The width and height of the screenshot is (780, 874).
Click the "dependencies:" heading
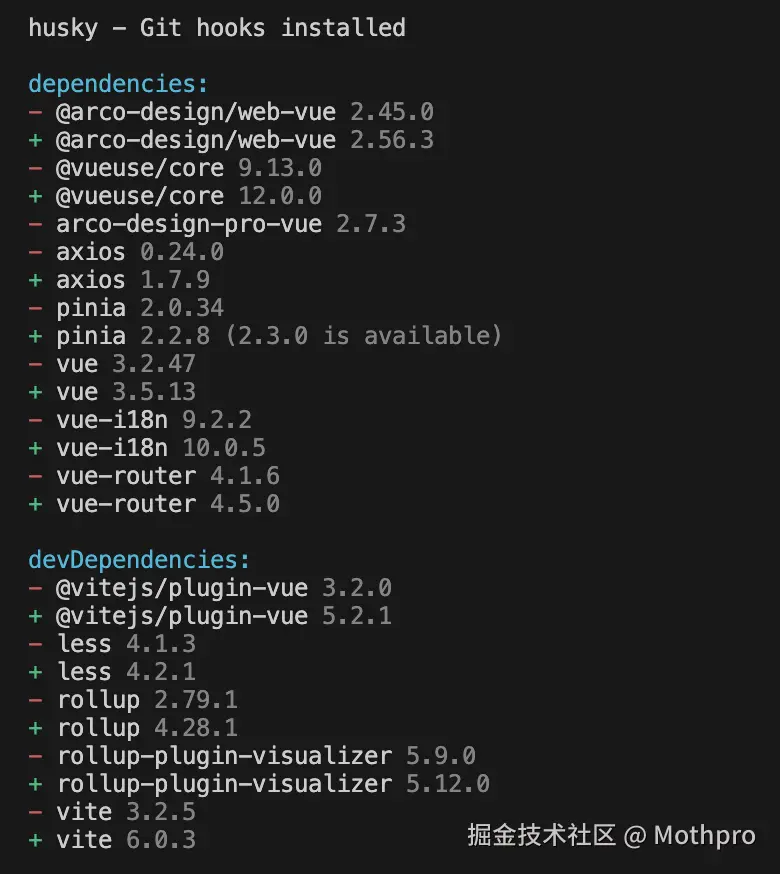118,84
